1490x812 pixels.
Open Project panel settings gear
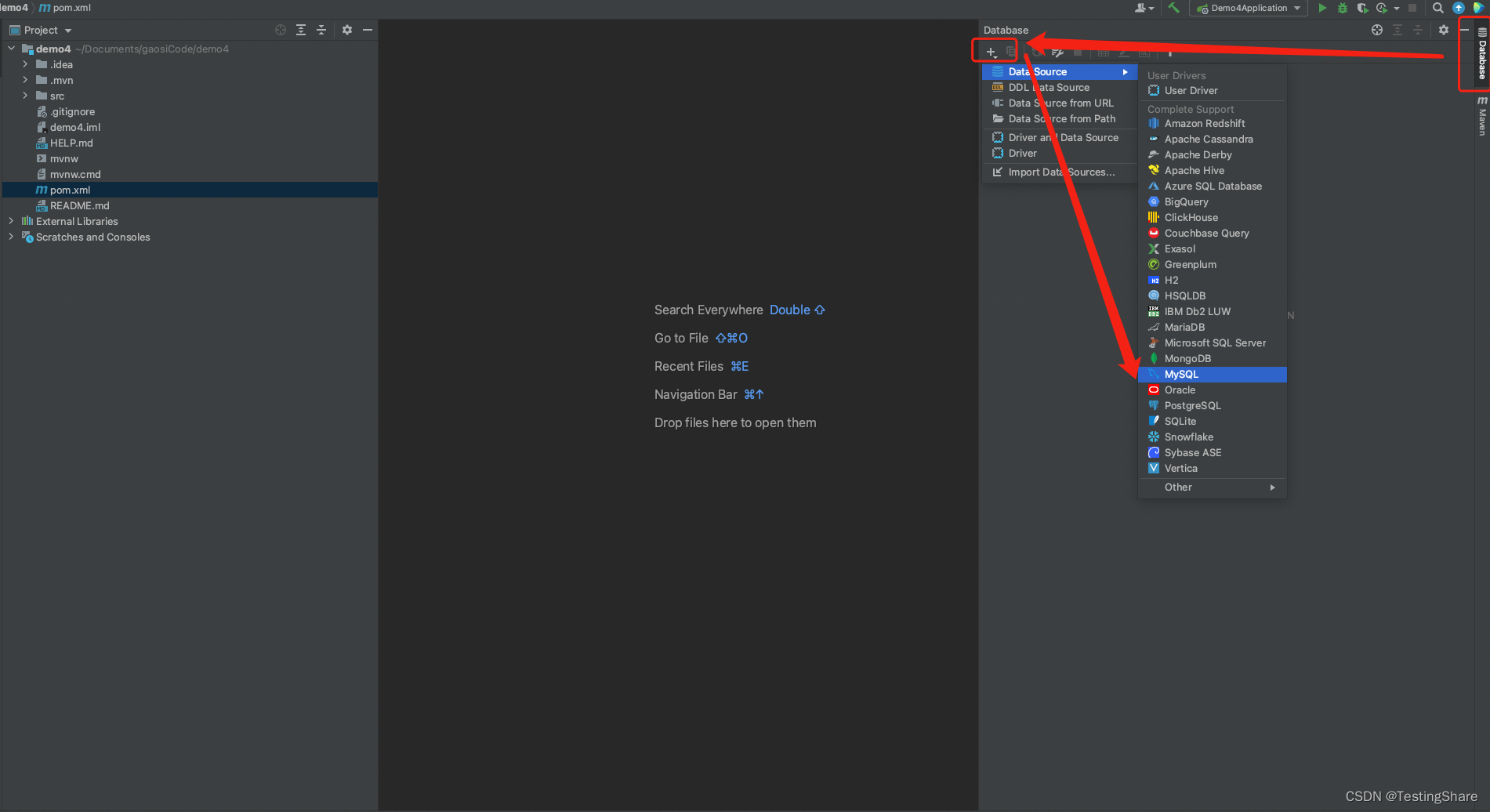[x=347, y=30]
